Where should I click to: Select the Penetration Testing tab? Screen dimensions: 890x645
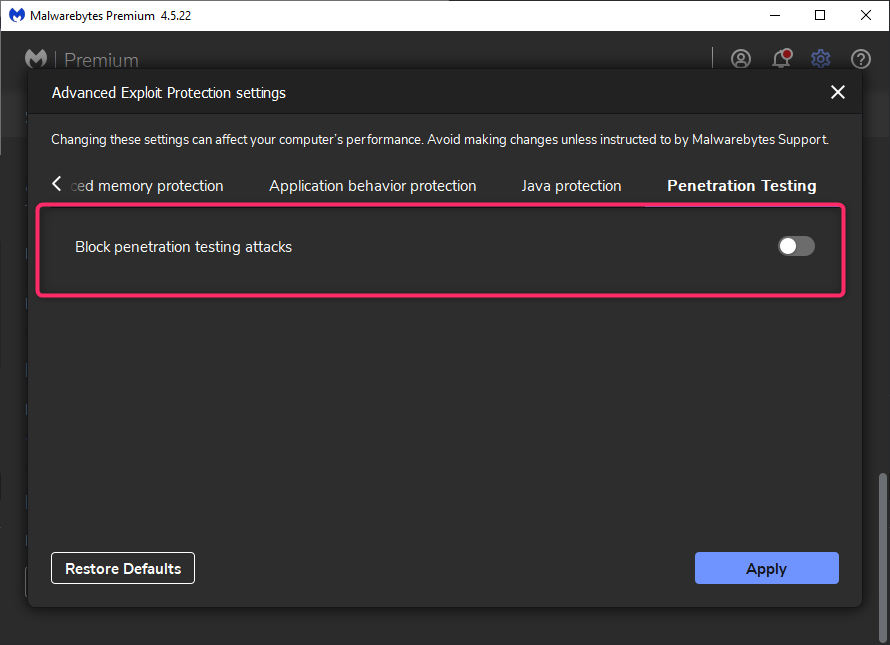click(741, 186)
